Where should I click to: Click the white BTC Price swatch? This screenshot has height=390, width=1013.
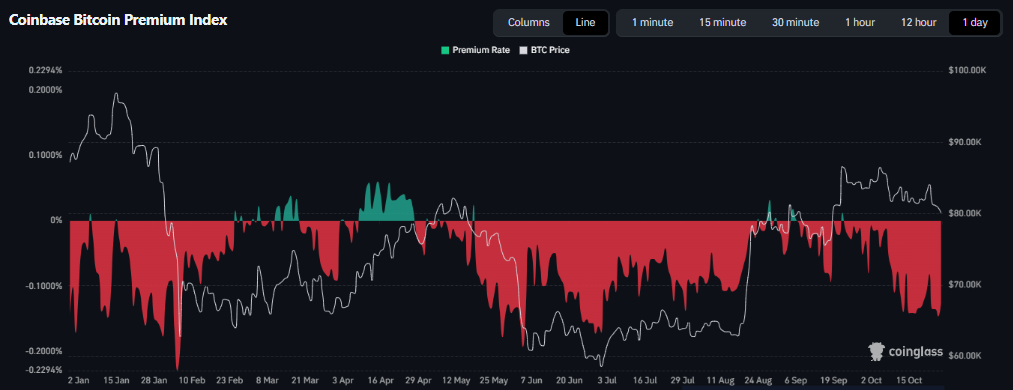(523, 50)
